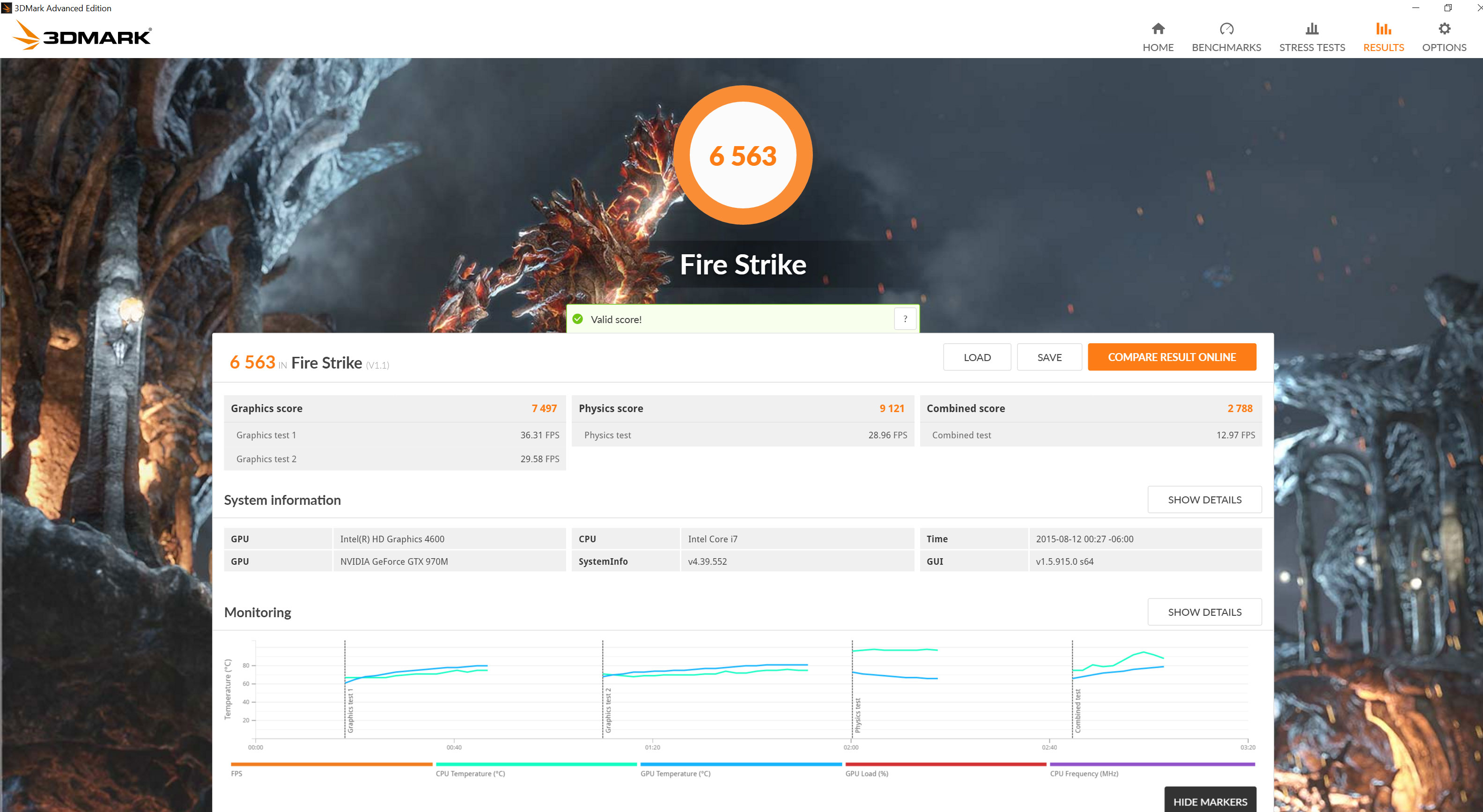Minimize the 3DMark window

pyautogui.click(x=1415, y=7)
